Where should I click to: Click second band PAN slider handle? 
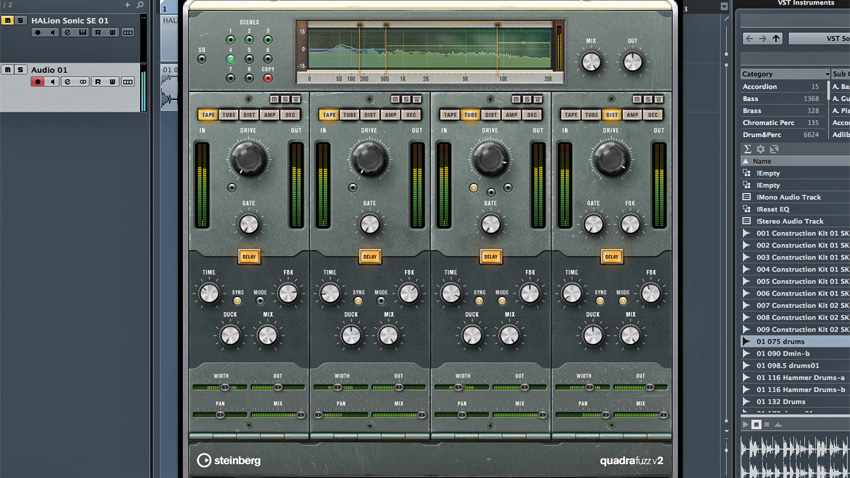[x=319, y=415]
